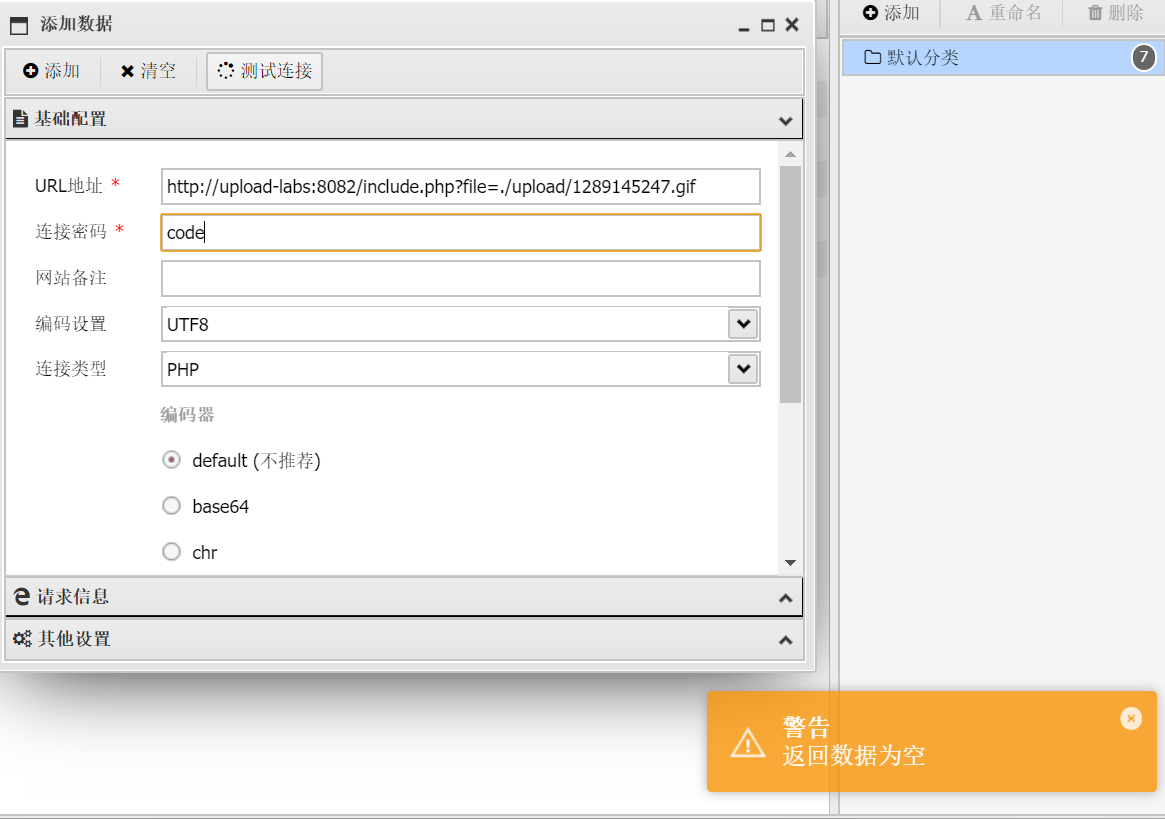Click the 网站备注 notes field
The image size is (1165, 819).
pos(461,278)
